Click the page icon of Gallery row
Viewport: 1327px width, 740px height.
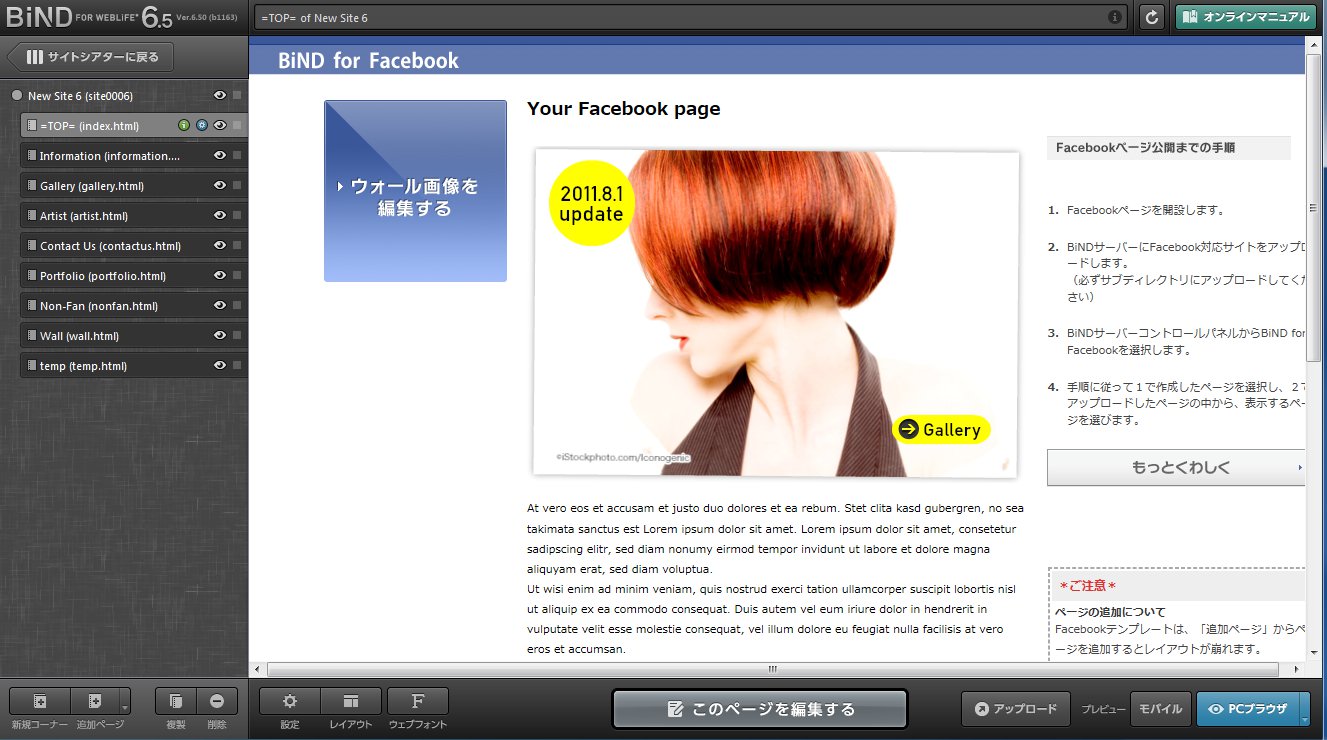[32, 185]
